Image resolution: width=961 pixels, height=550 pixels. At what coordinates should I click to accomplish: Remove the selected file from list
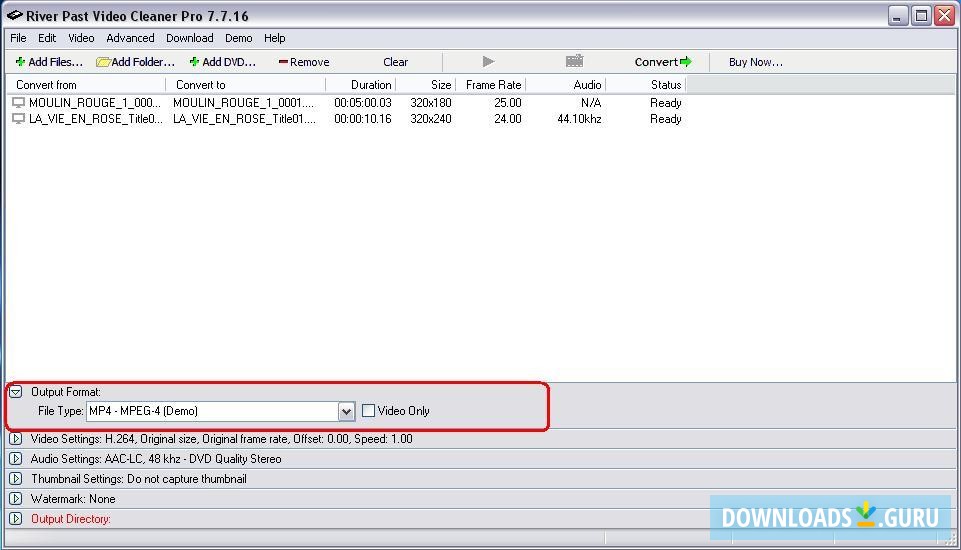tap(303, 62)
